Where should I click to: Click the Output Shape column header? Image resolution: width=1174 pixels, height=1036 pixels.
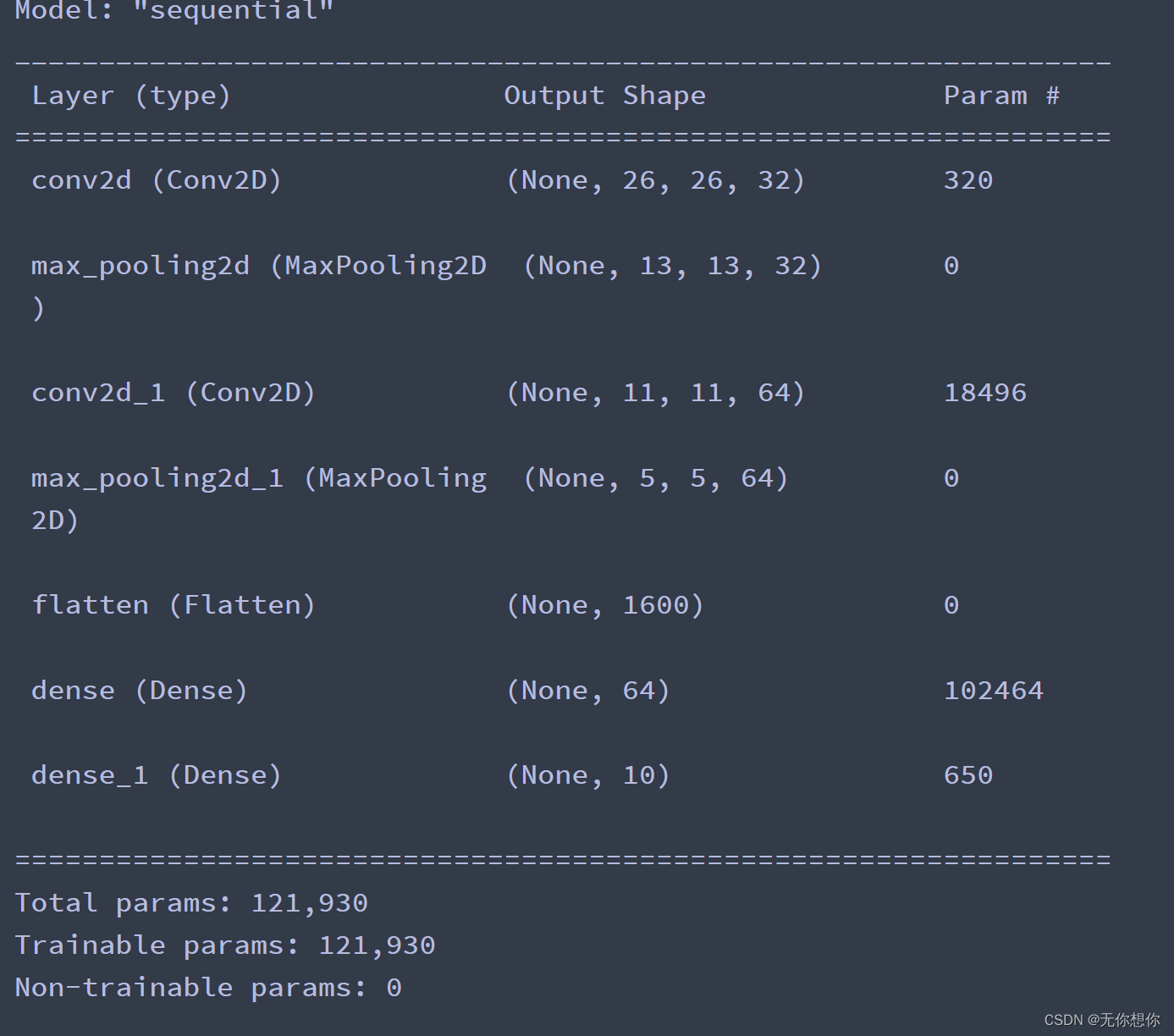click(604, 96)
